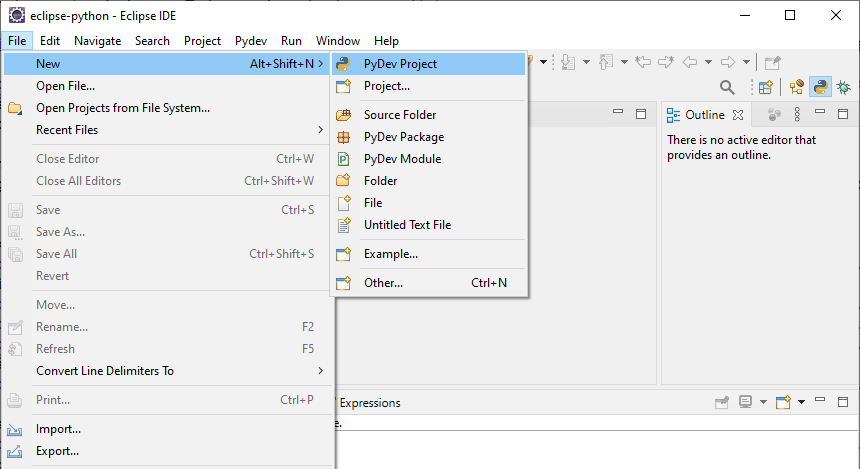Open the Outline view menu dots
This screenshot has width=860, height=469.
coord(797,114)
